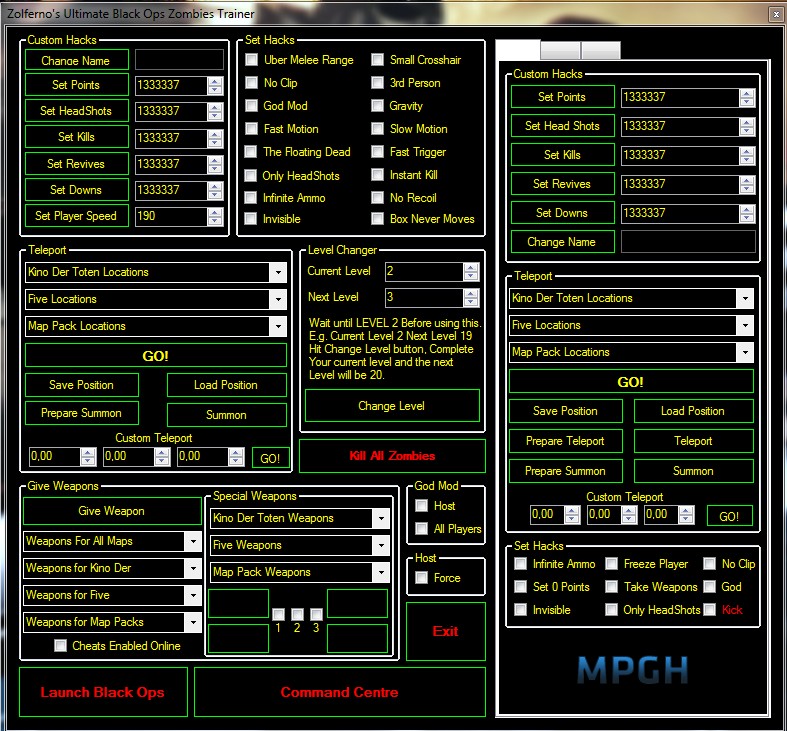Increase the Current Level value with up arrow
Viewport: 787px width, 731px height.
tap(471, 267)
